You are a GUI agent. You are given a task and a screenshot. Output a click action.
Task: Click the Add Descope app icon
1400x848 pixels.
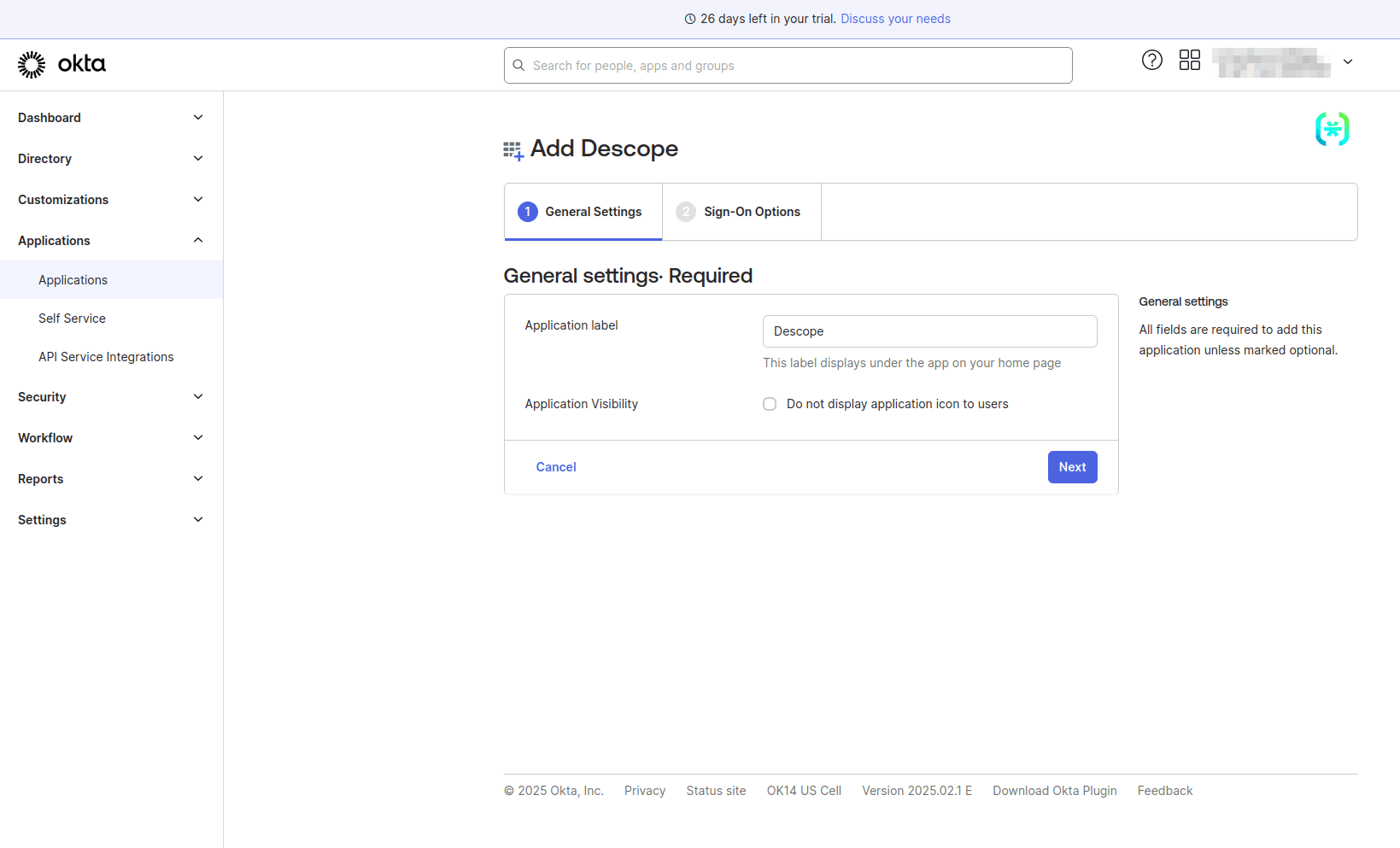click(513, 149)
